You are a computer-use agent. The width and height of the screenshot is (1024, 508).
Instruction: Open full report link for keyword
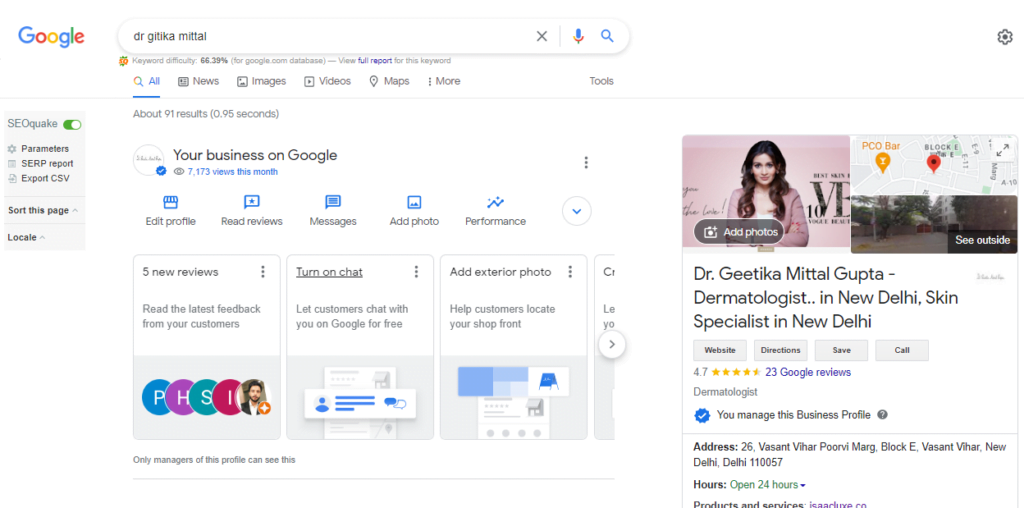pos(375,61)
